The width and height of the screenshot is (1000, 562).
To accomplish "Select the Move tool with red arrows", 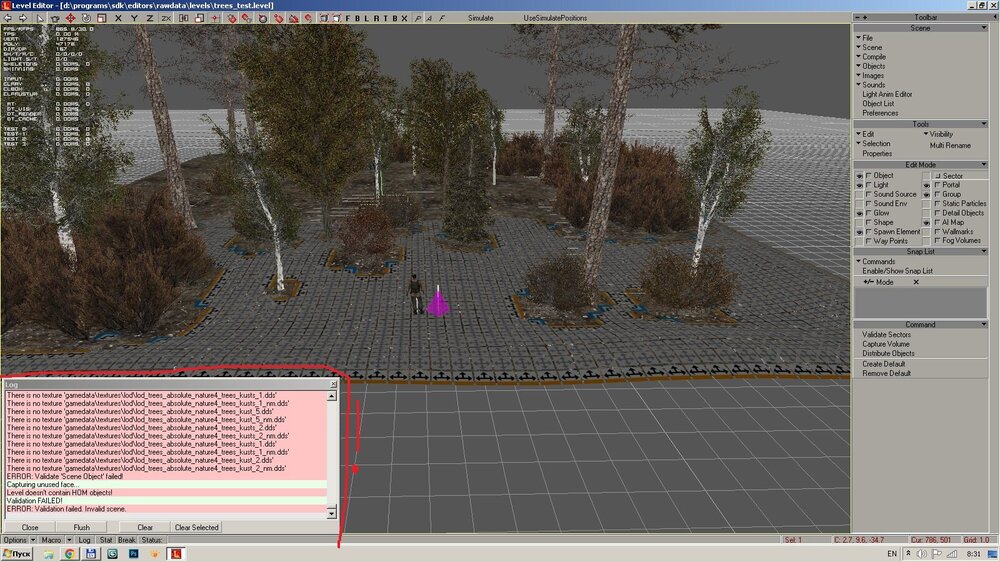I will pos(72,18).
